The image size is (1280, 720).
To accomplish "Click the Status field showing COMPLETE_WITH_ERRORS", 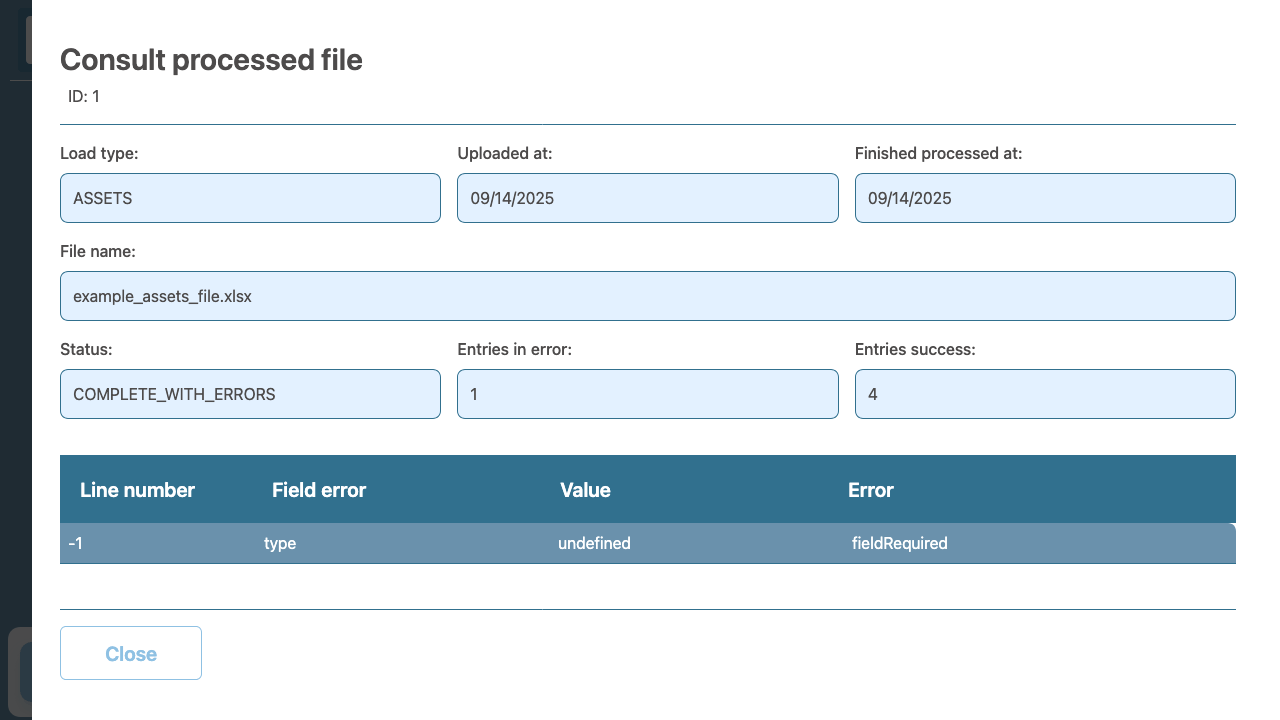I will tap(250, 394).
